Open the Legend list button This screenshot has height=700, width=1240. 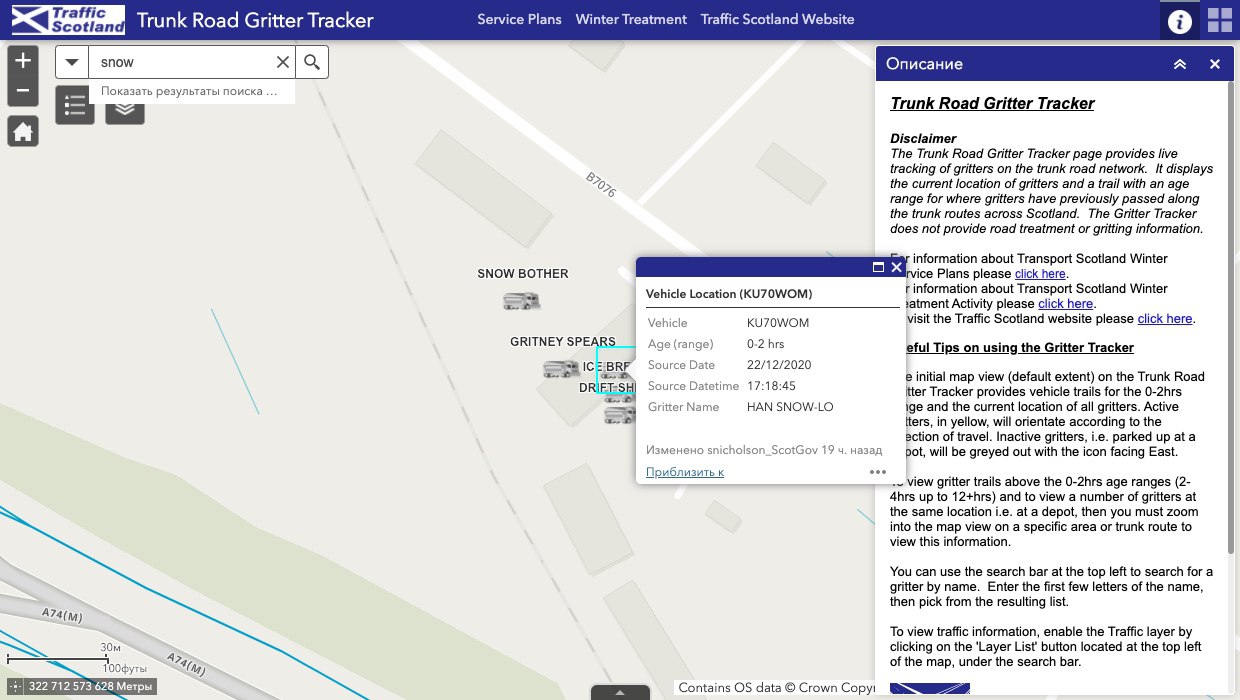(x=75, y=105)
